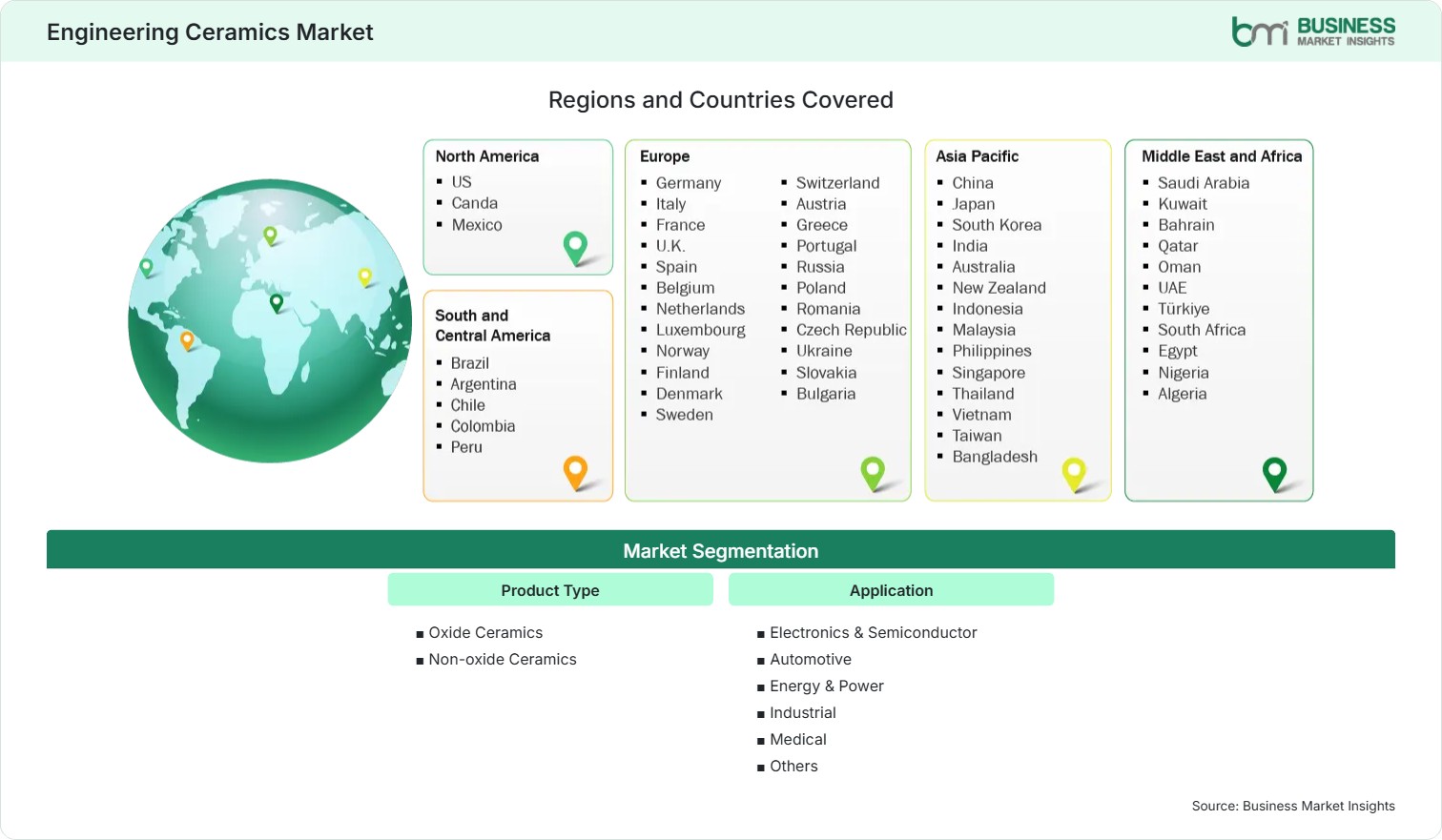Click the green pin in North America card
The width and height of the screenshot is (1442, 840).
coord(575,248)
